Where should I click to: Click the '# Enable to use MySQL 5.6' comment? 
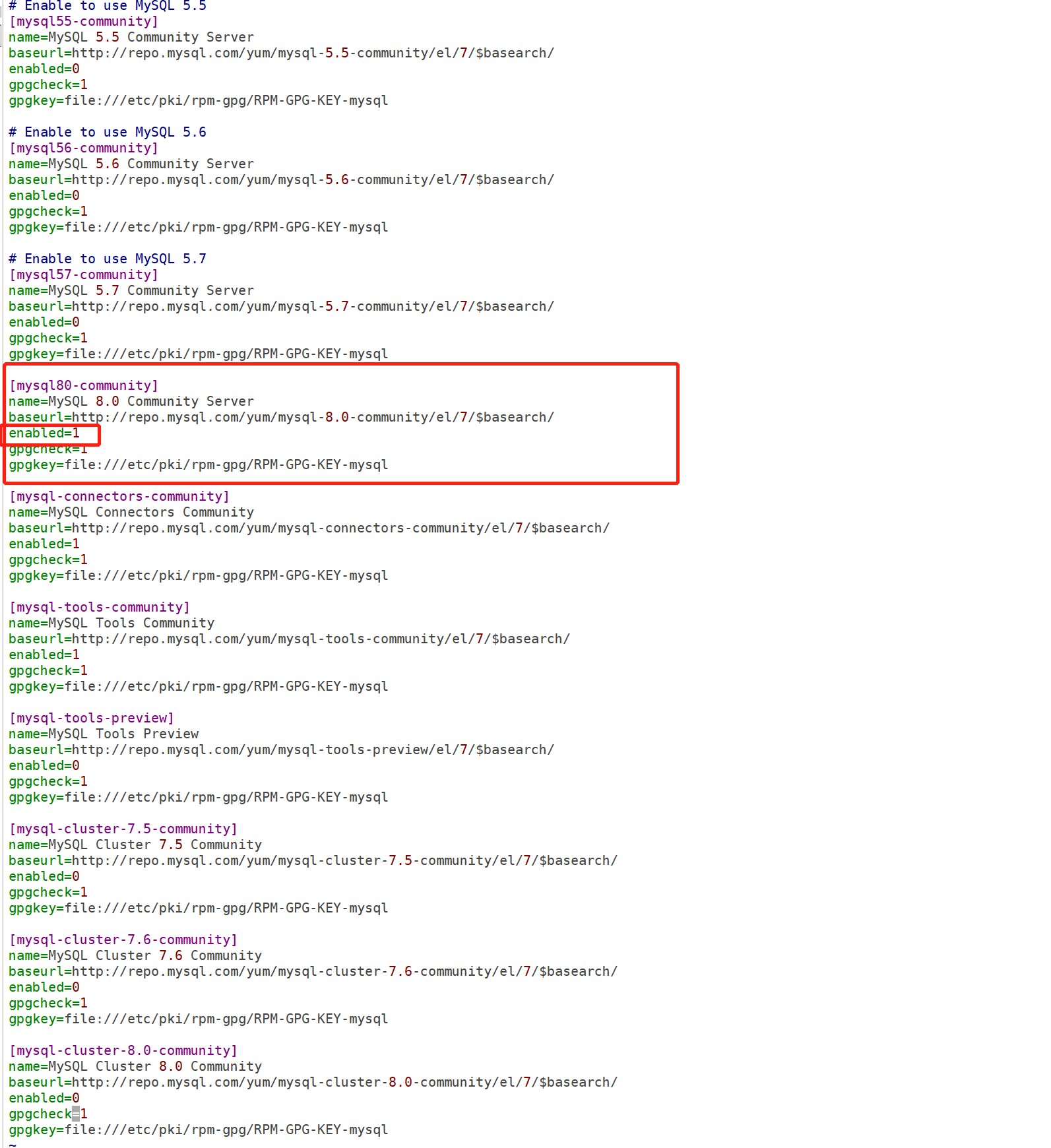[108, 132]
